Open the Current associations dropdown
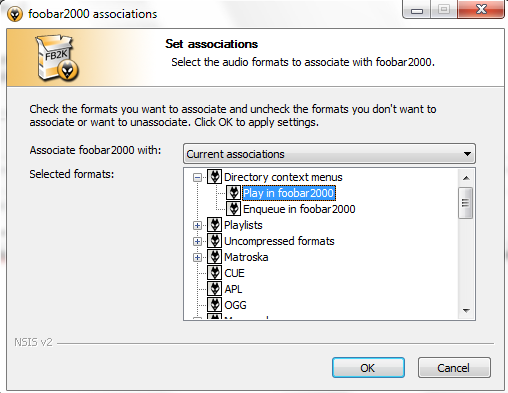Image resolution: width=508 pixels, height=393 pixels. [x=329, y=154]
